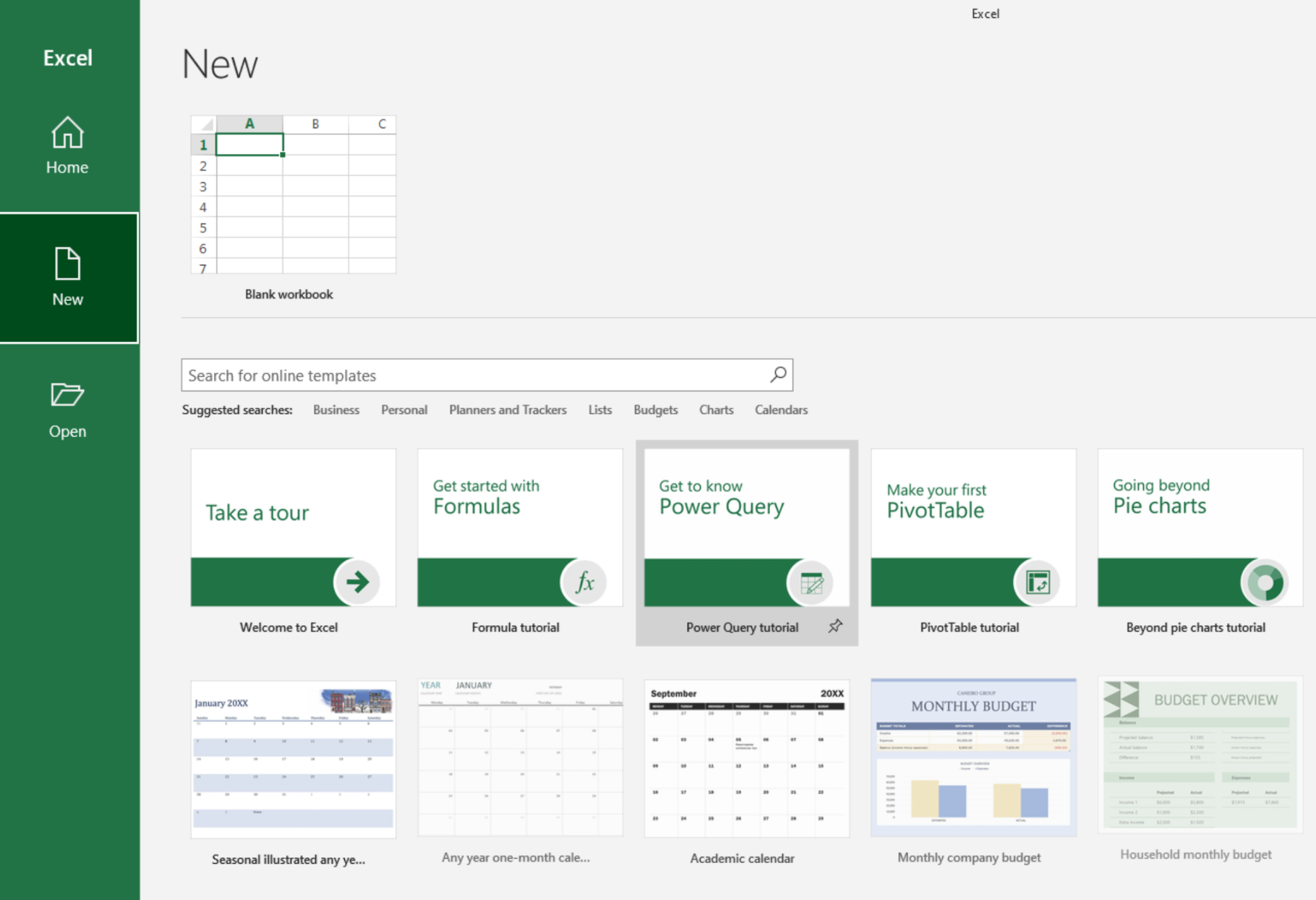Go to the Home tab label
Image resolution: width=1316 pixels, height=900 pixels.
pos(67,167)
